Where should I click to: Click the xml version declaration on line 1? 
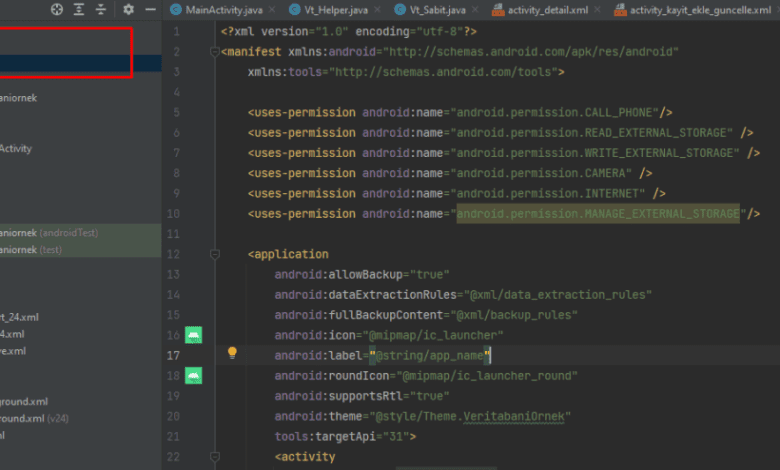point(349,31)
